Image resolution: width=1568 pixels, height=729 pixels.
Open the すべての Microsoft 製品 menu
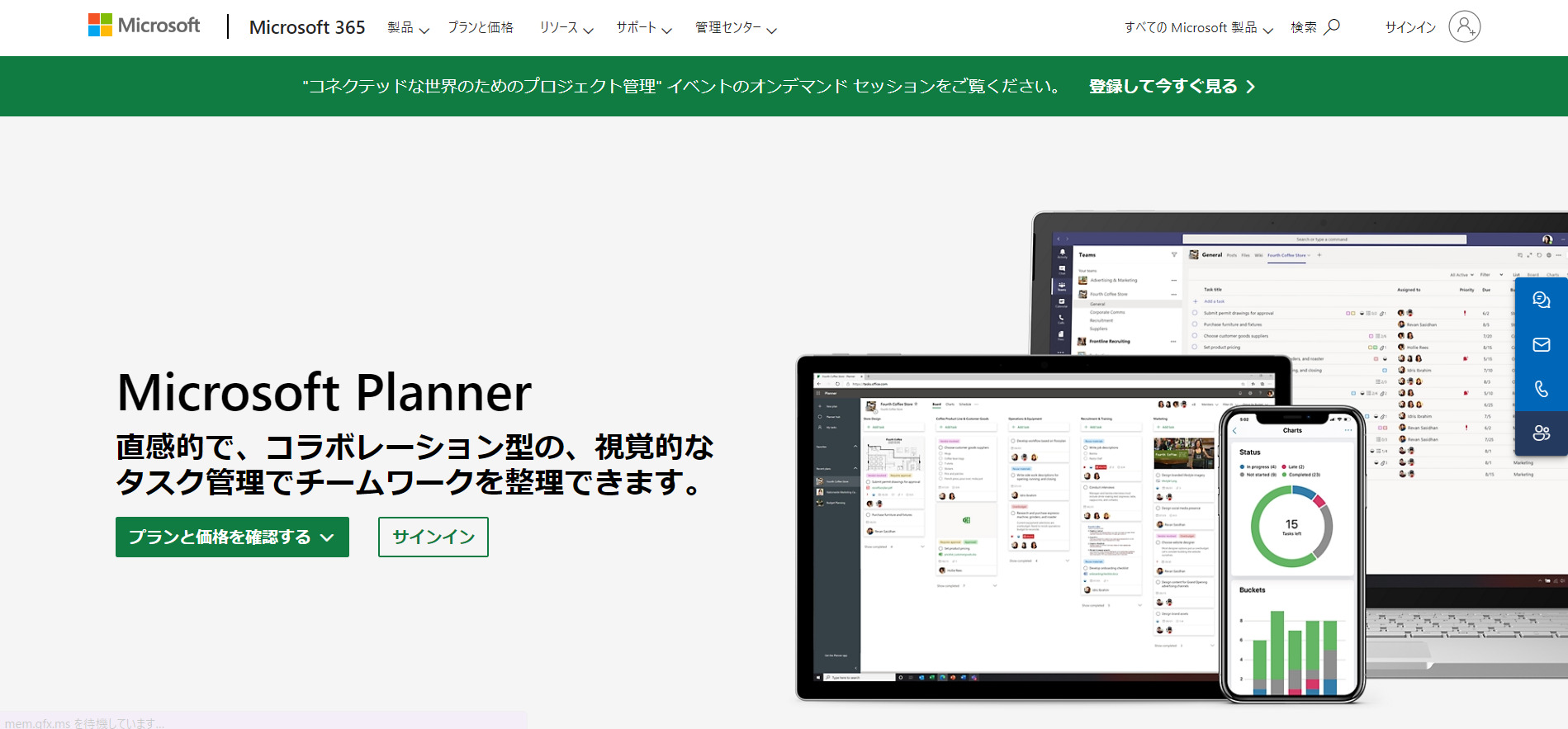(x=1198, y=28)
